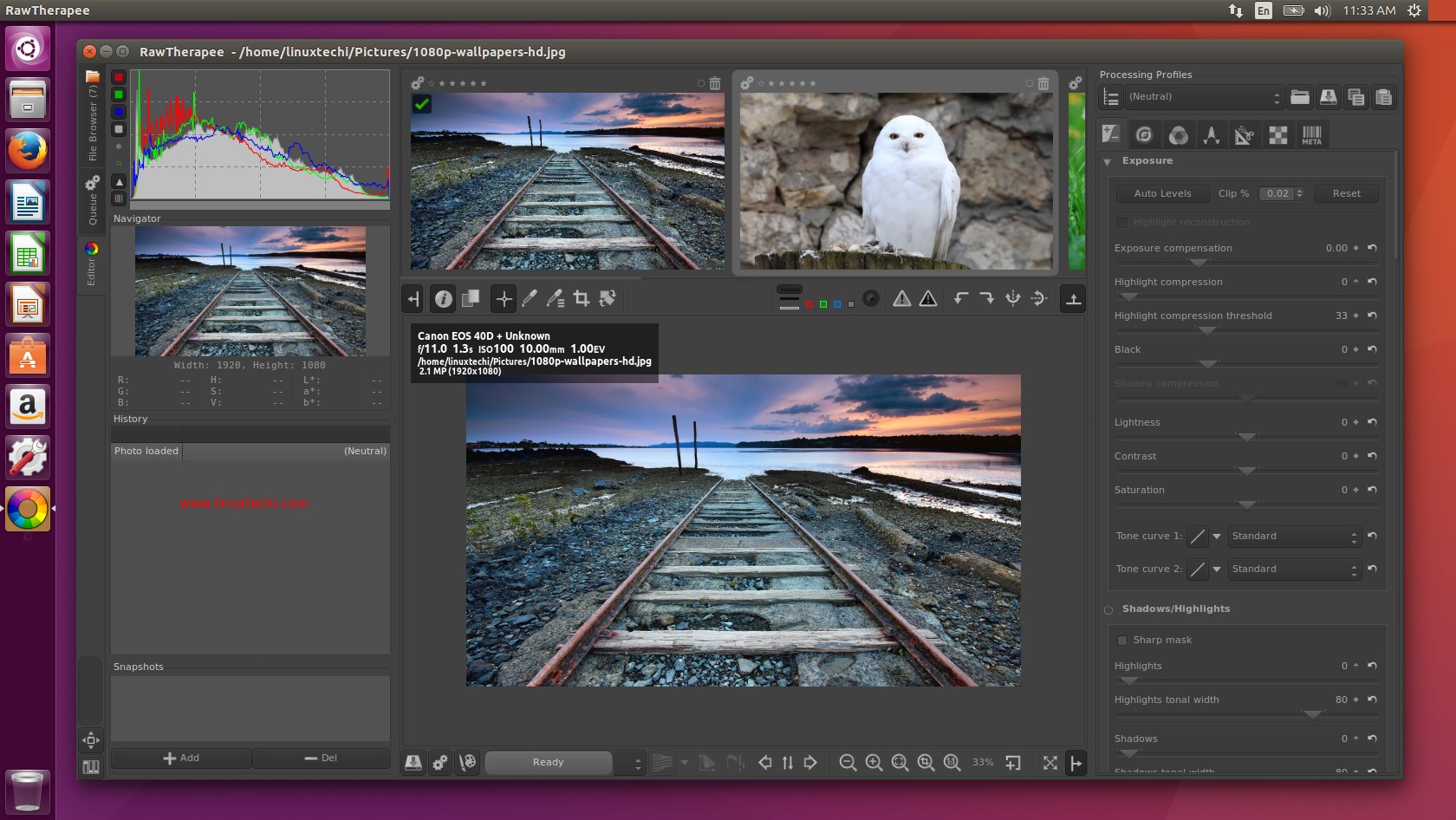Open the META metadata tab

1311,134
